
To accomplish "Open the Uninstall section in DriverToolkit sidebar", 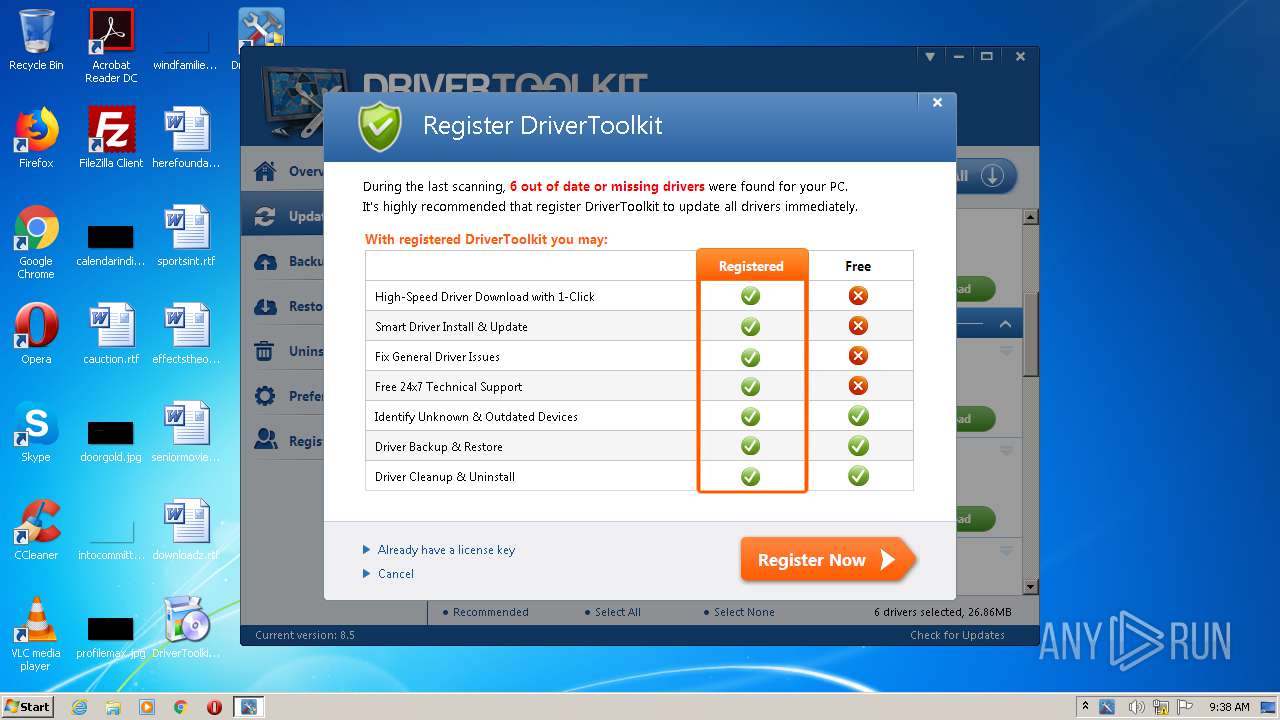I will coord(283,351).
